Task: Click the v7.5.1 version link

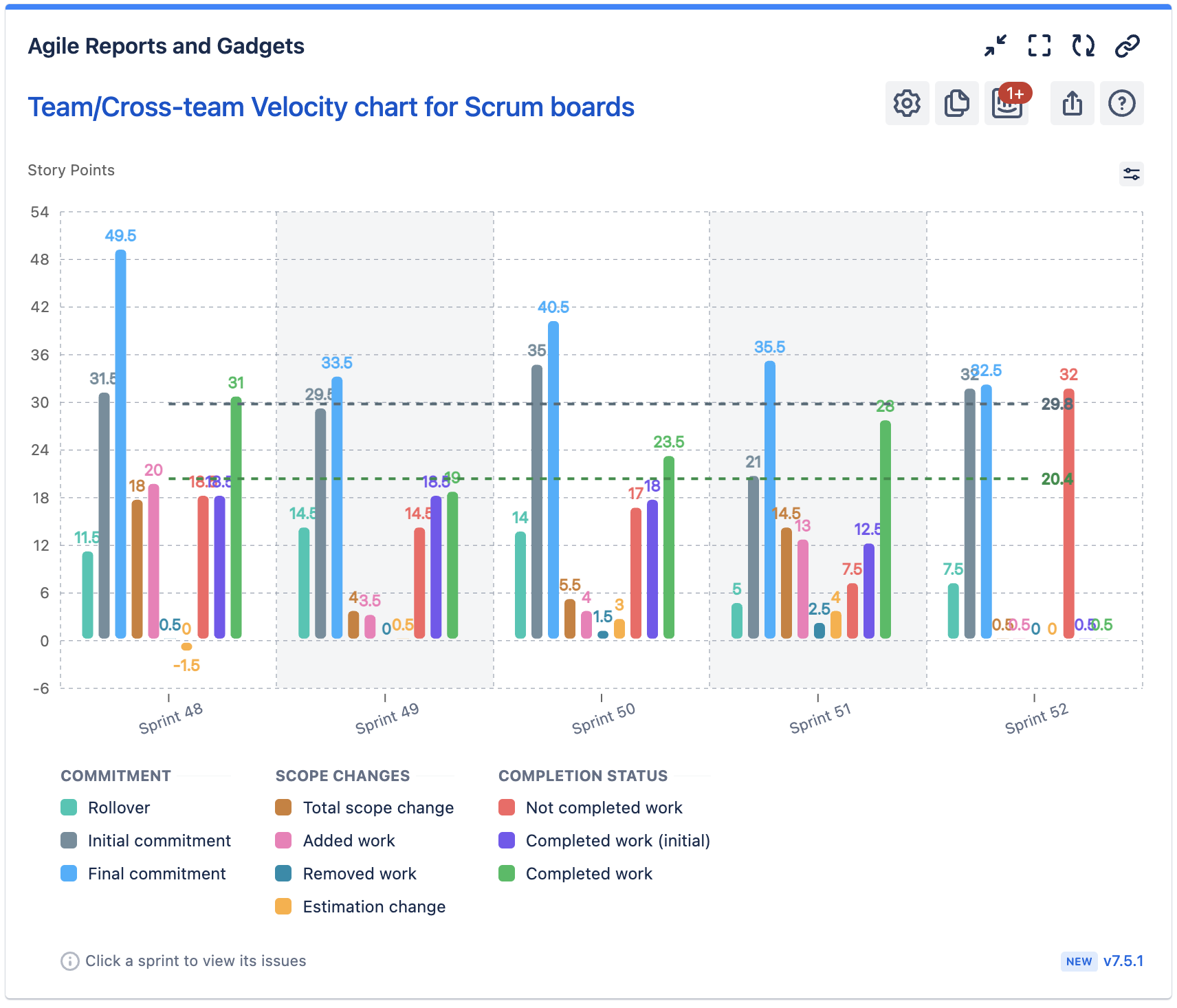Action: tap(1124, 961)
